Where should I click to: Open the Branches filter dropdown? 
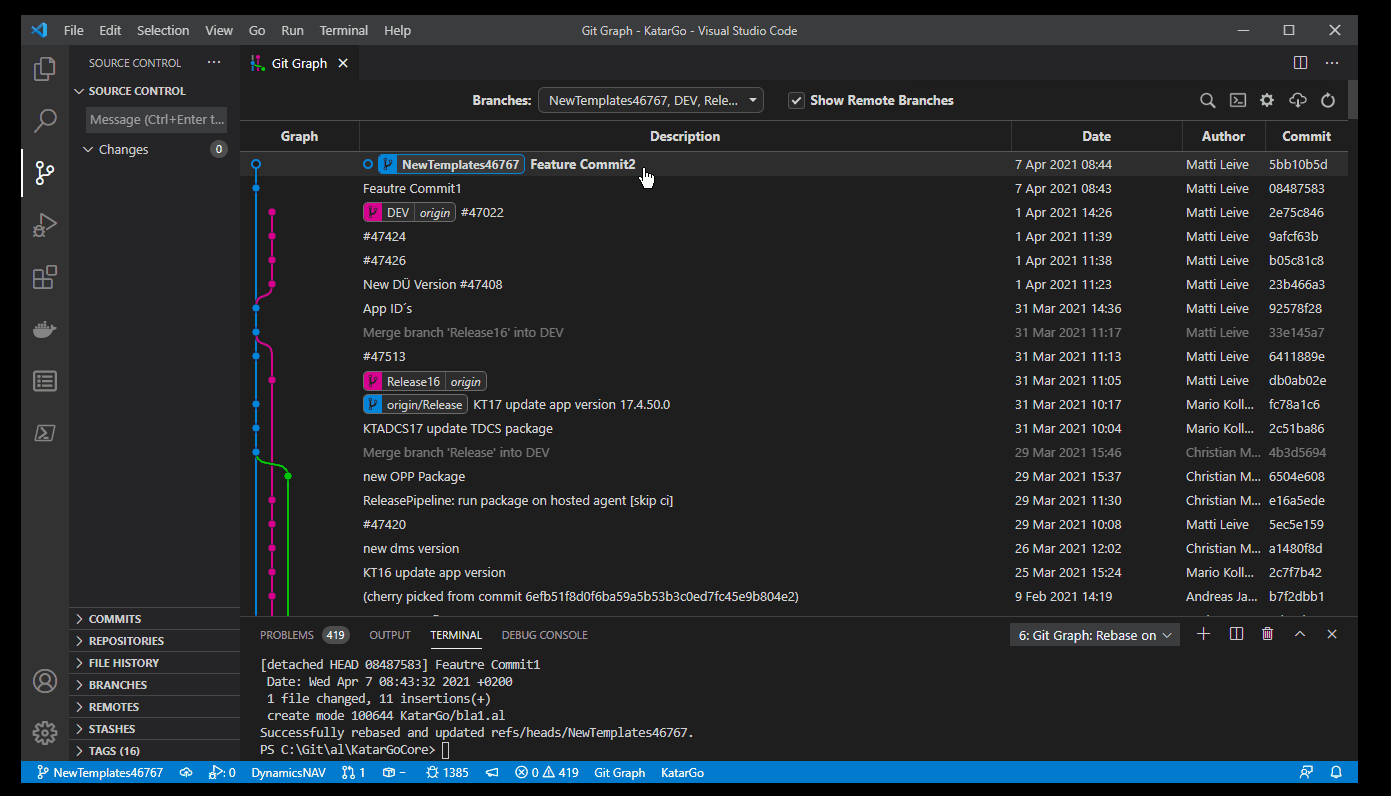pyautogui.click(x=651, y=100)
